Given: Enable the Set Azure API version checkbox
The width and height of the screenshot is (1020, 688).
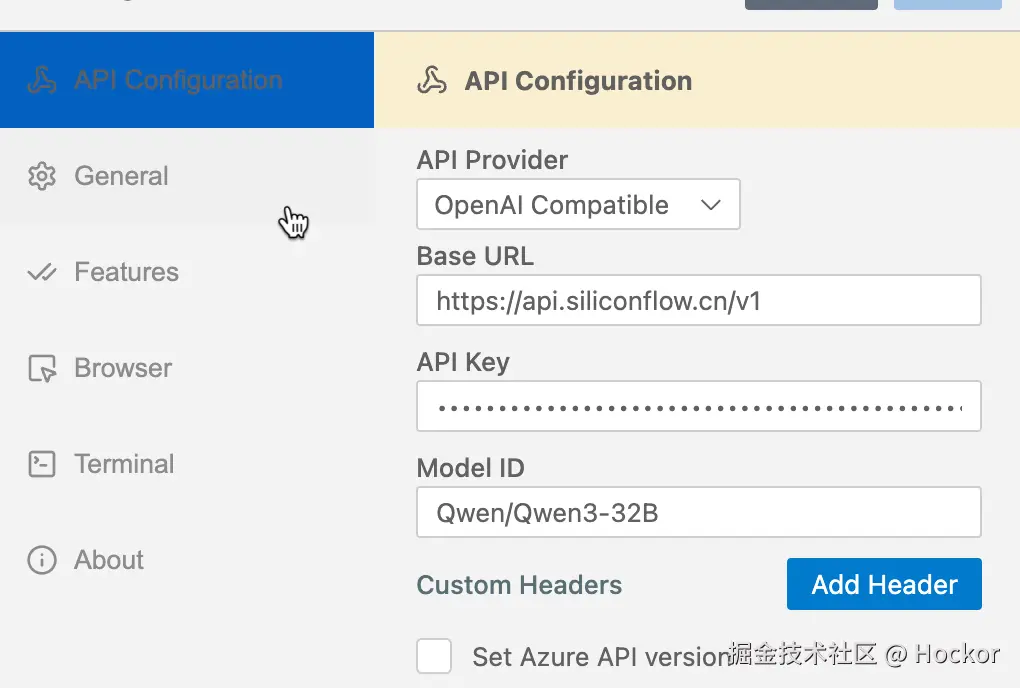Looking at the screenshot, I should coord(434,656).
